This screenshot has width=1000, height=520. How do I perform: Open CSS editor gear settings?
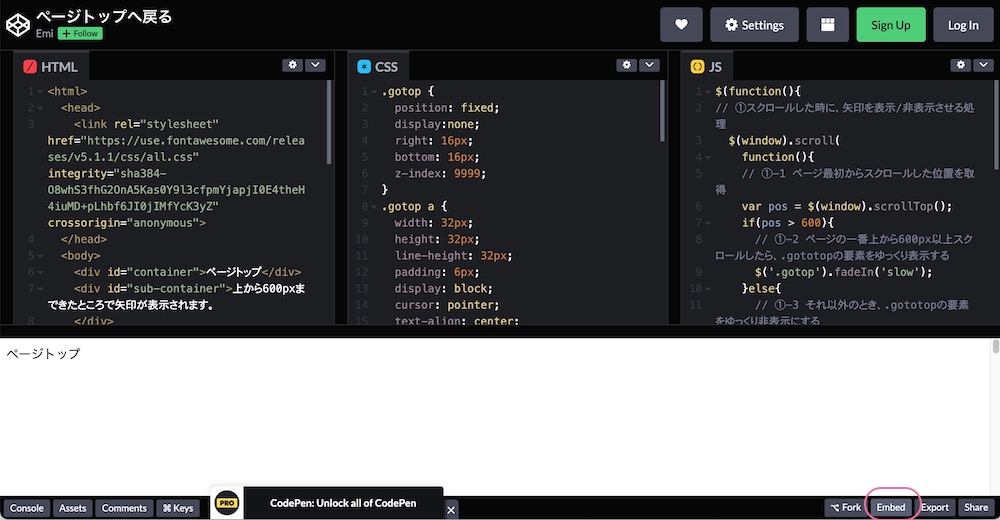pos(626,65)
